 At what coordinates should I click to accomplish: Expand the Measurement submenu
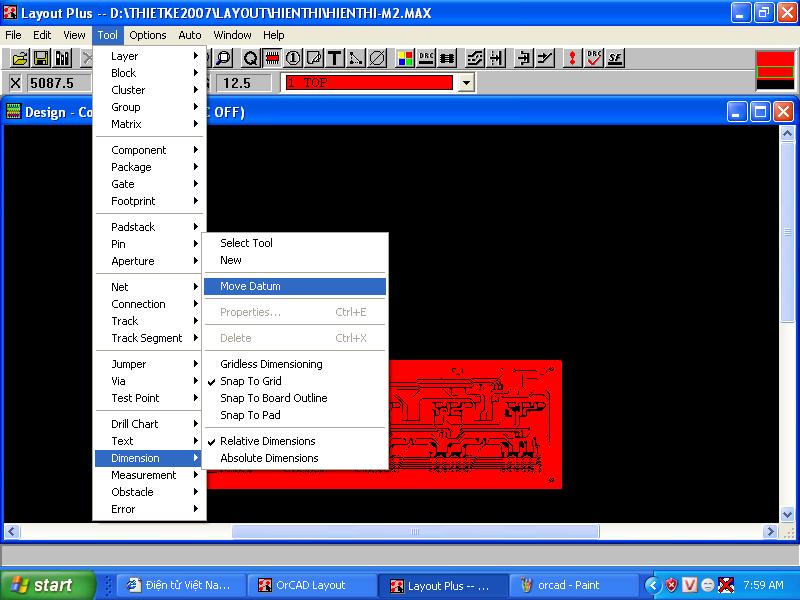pyautogui.click(x=150, y=475)
